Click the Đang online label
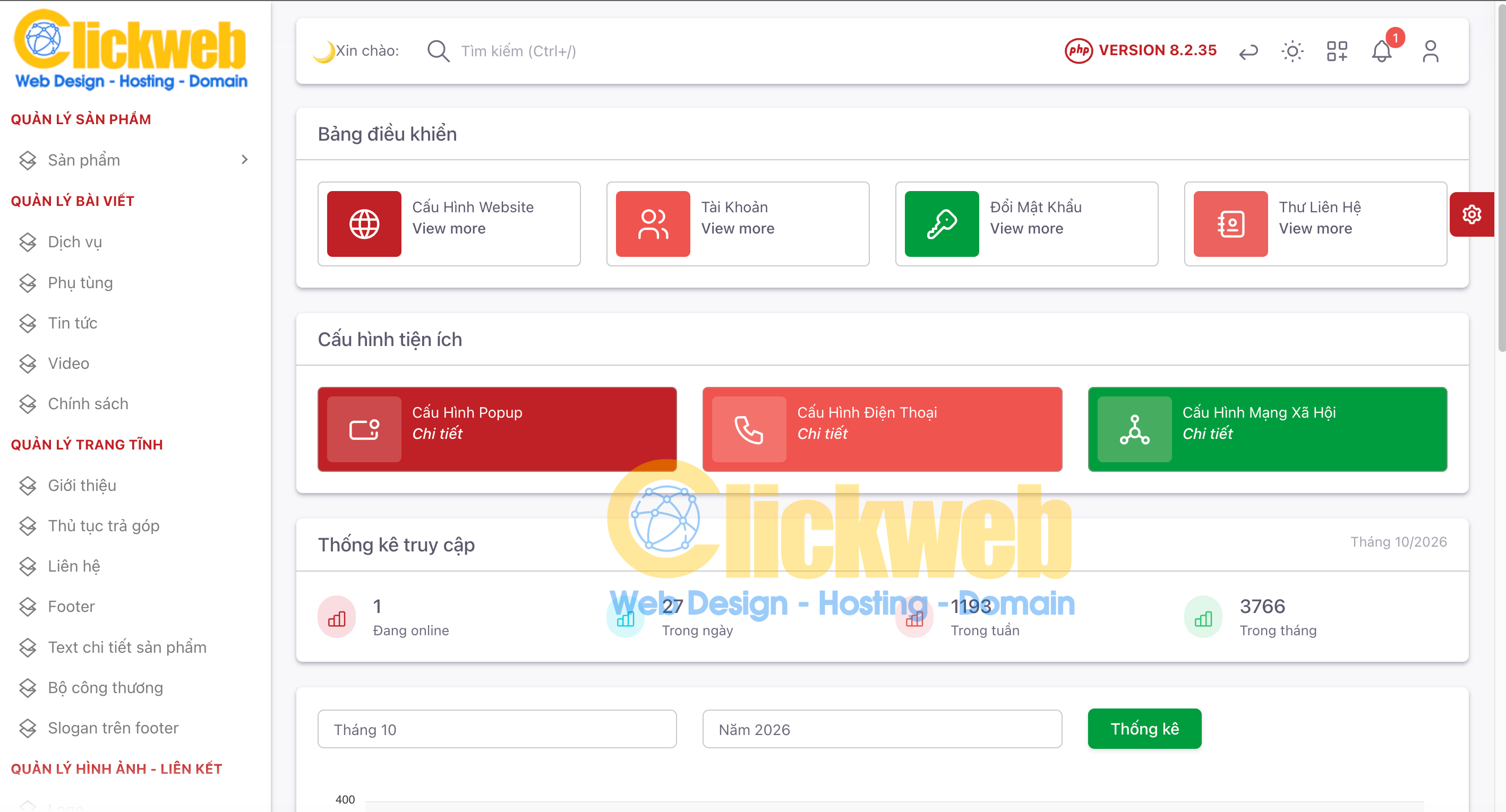The width and height of the screenshot is (1506, 812). 410,630
